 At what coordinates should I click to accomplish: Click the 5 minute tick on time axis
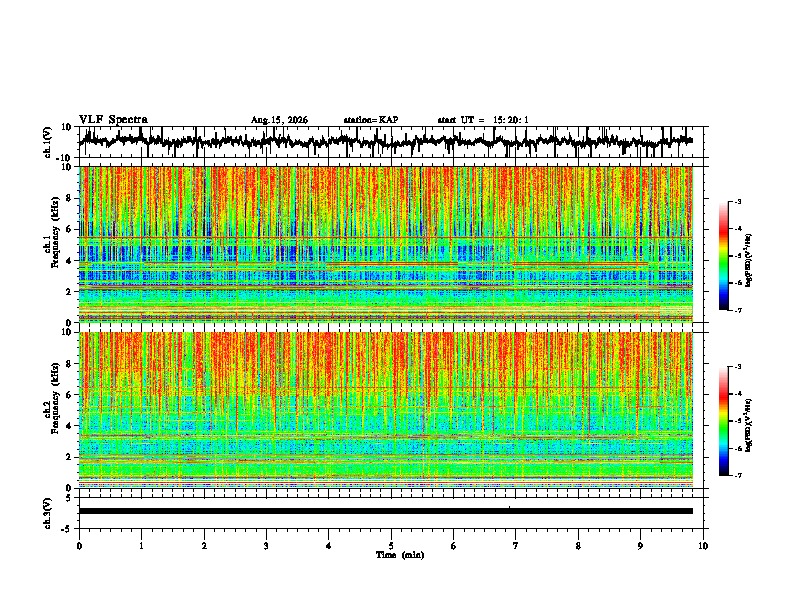point(391,546)
